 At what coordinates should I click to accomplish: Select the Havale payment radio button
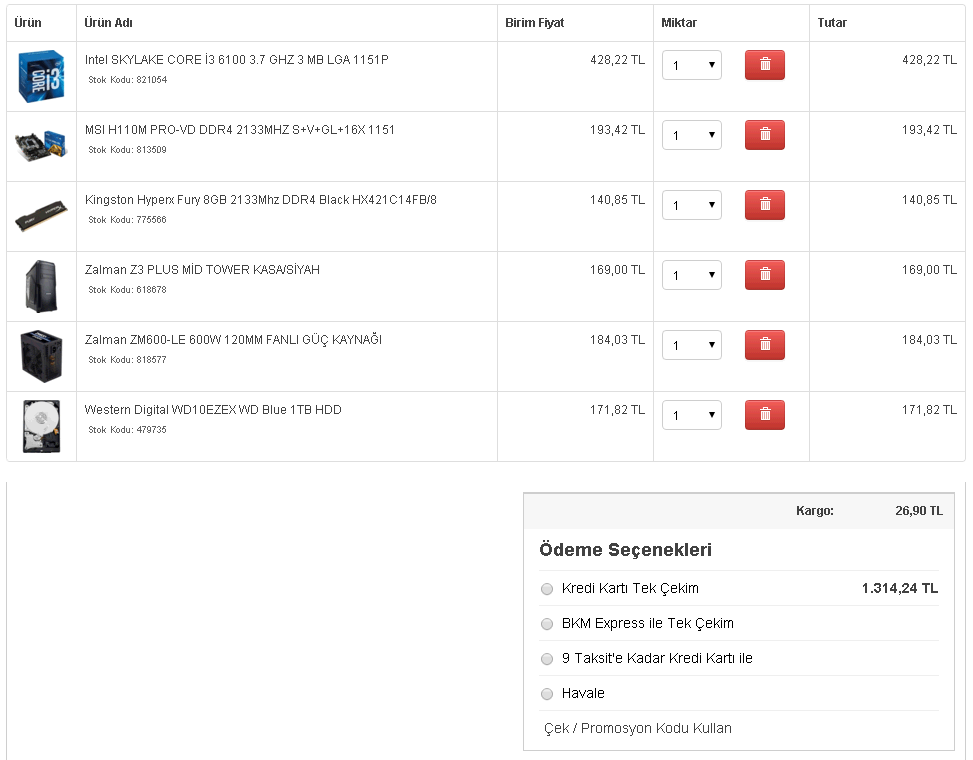point(547,694)
